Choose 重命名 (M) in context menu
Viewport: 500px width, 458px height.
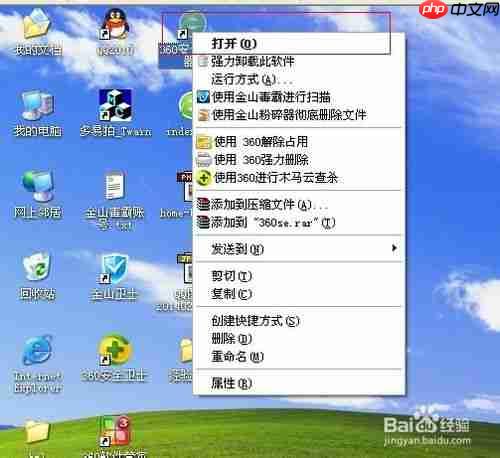tap(299, 357)
